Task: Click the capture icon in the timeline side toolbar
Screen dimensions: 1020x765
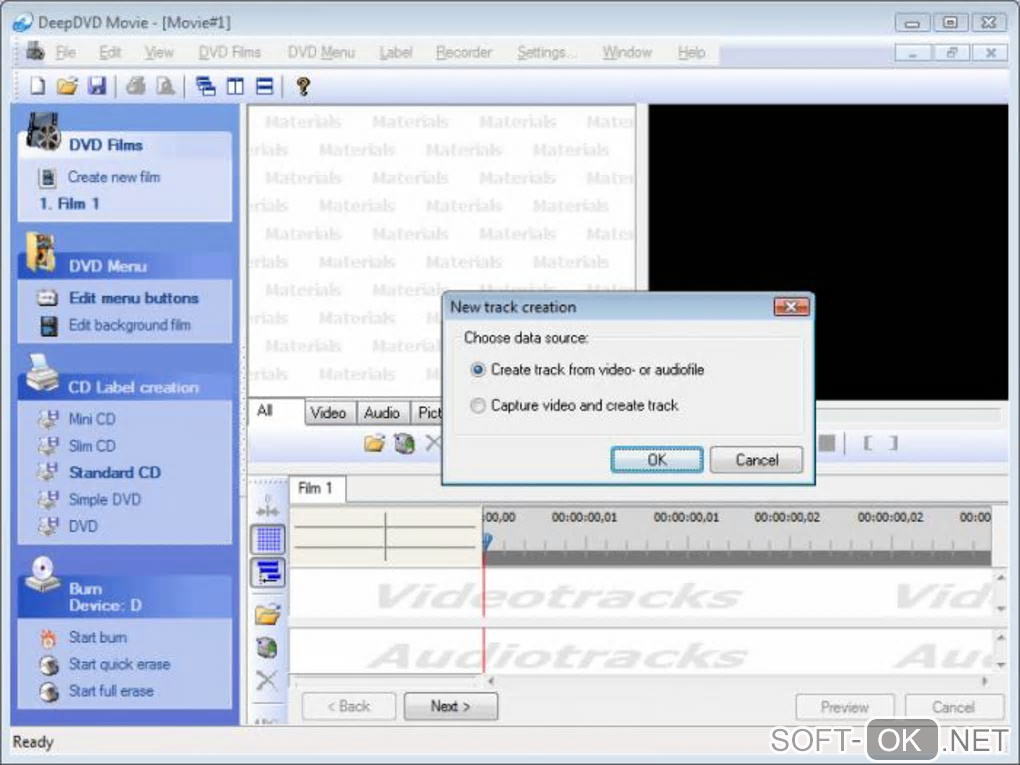Action: click(267, 647)
